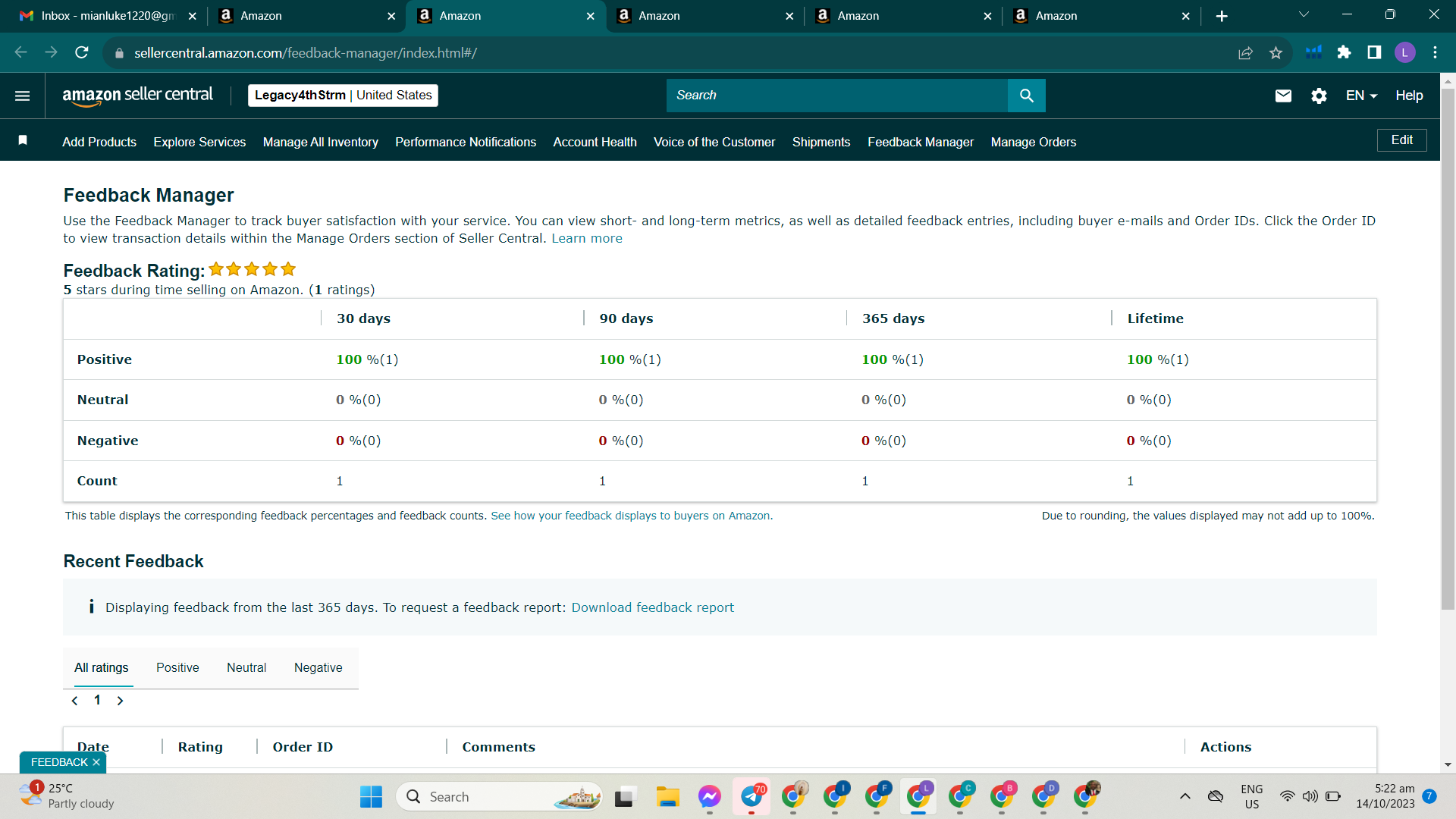Open File Explorer from the taskbar
The height and width of the screenshot is (819, 1456).
click(x=667, y=797)
